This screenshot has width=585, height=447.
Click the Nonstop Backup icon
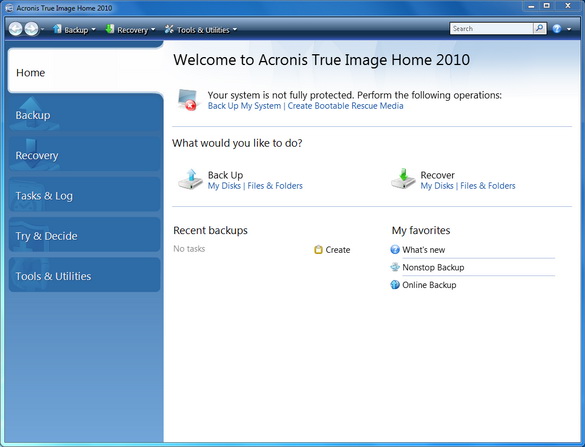(395, 267)
